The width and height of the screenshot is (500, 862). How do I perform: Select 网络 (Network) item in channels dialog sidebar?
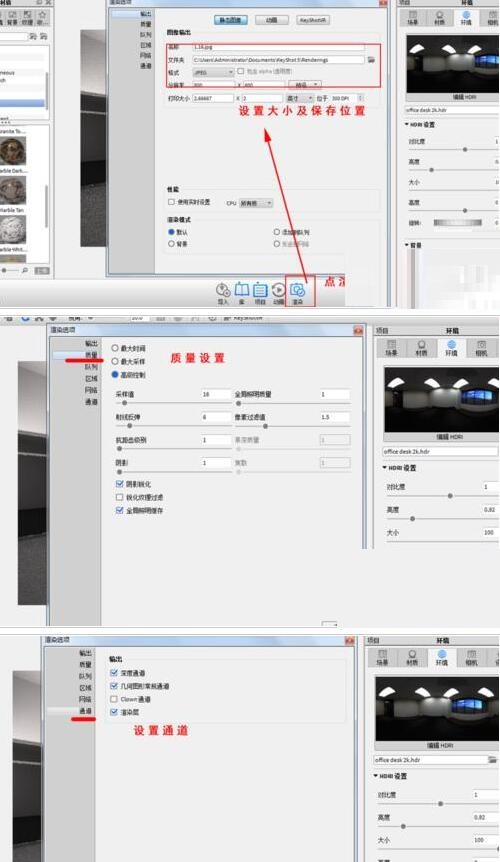[x=85, y=699]
